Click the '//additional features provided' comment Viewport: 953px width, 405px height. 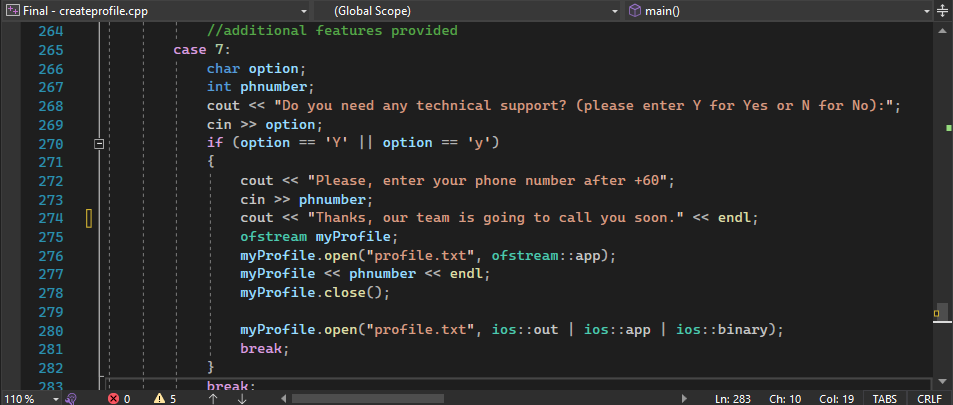[332, 30]
